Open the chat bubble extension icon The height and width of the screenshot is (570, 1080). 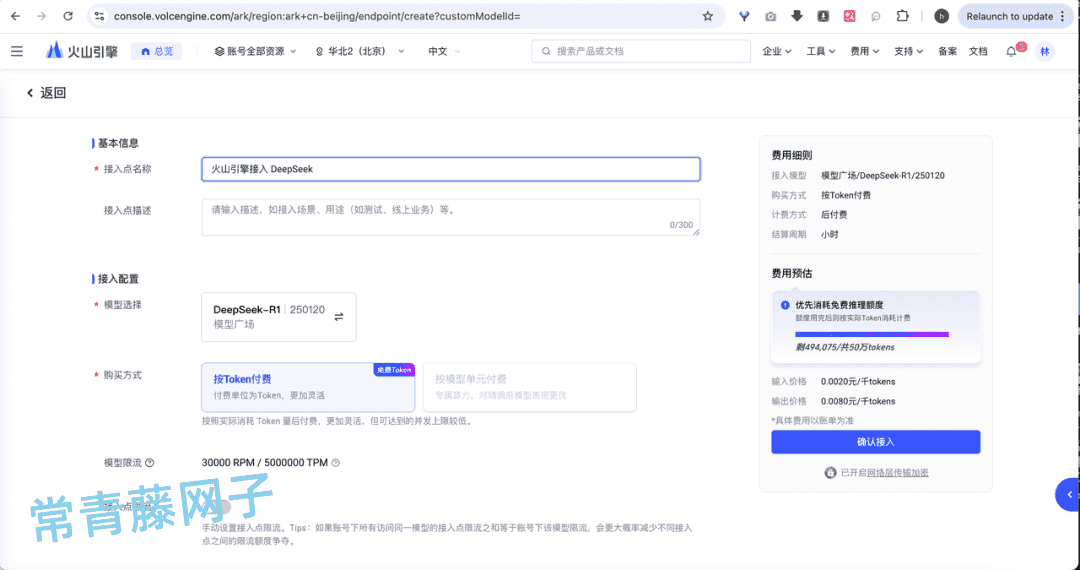point(875,16)
